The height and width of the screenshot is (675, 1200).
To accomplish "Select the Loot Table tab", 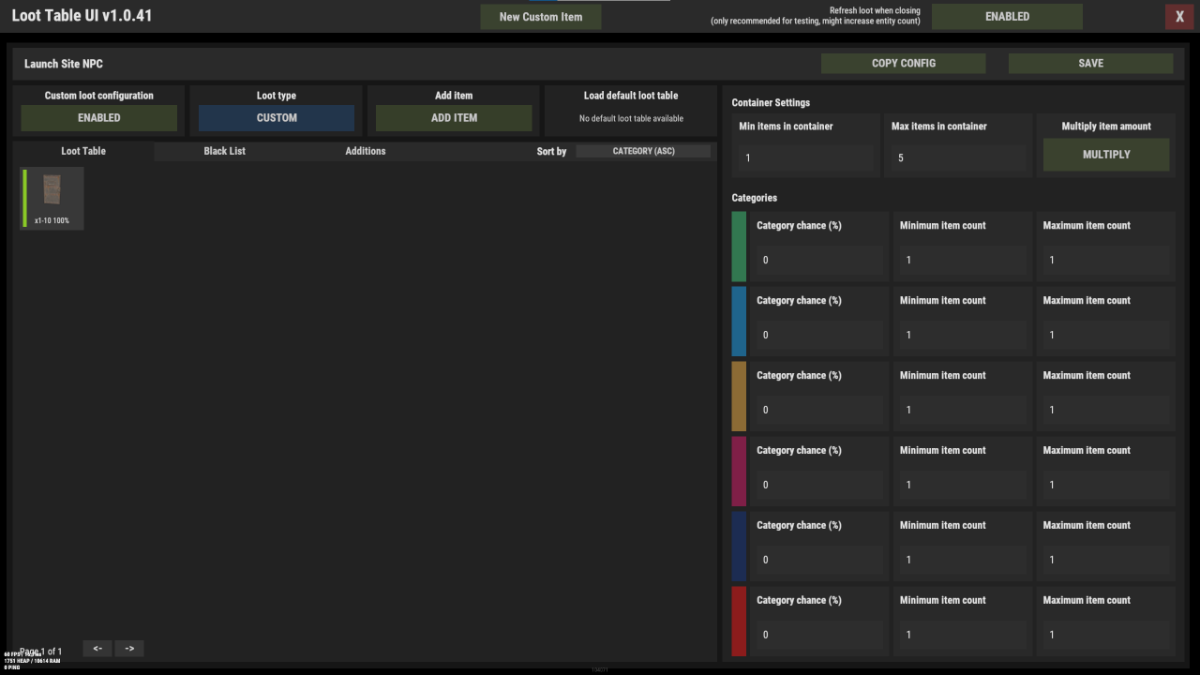I will click(x=83, y=152).
